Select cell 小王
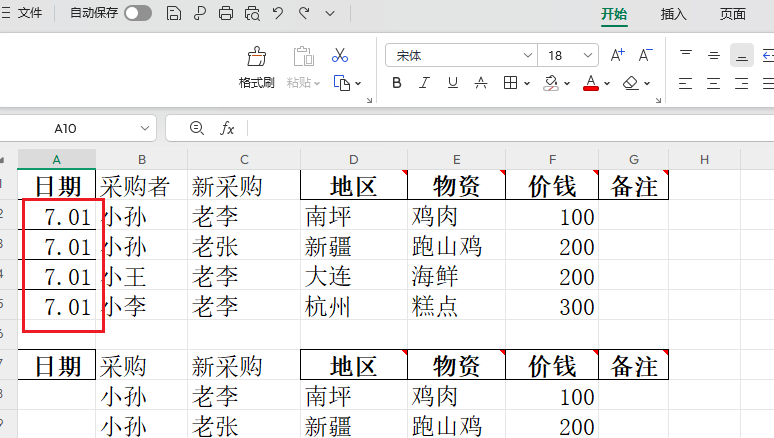774x438 pixels. tap(141, 277)
